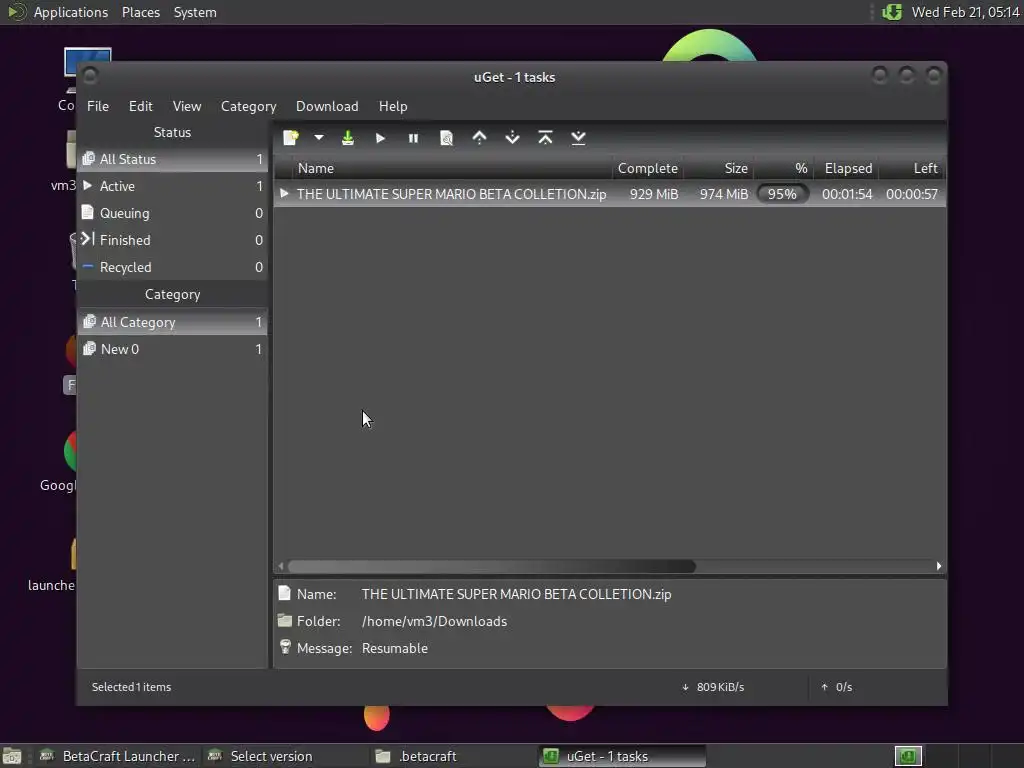Click the 95% progress bar

(782, 194)
